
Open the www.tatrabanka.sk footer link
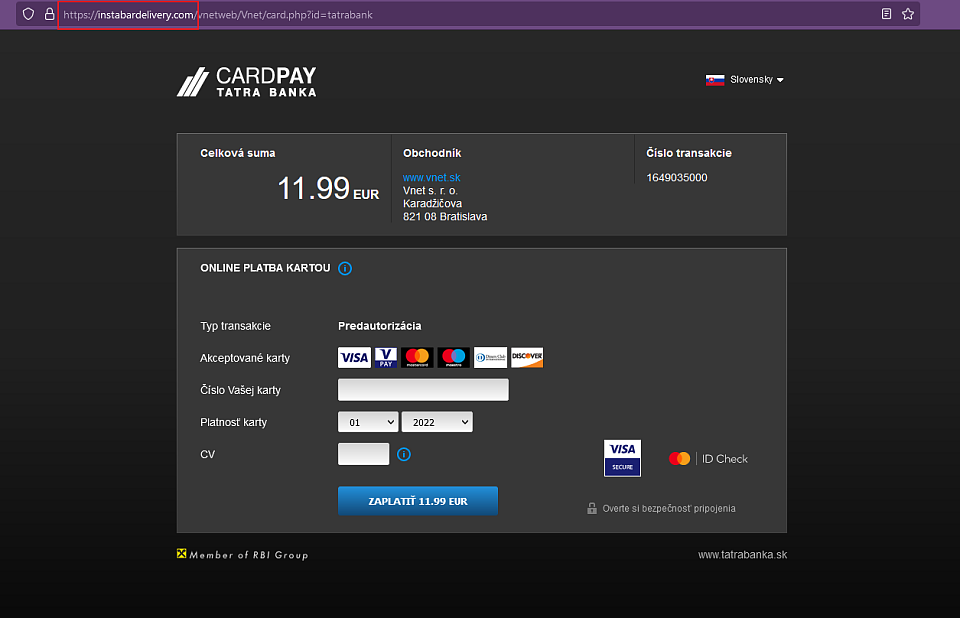(x=743, y=555)
